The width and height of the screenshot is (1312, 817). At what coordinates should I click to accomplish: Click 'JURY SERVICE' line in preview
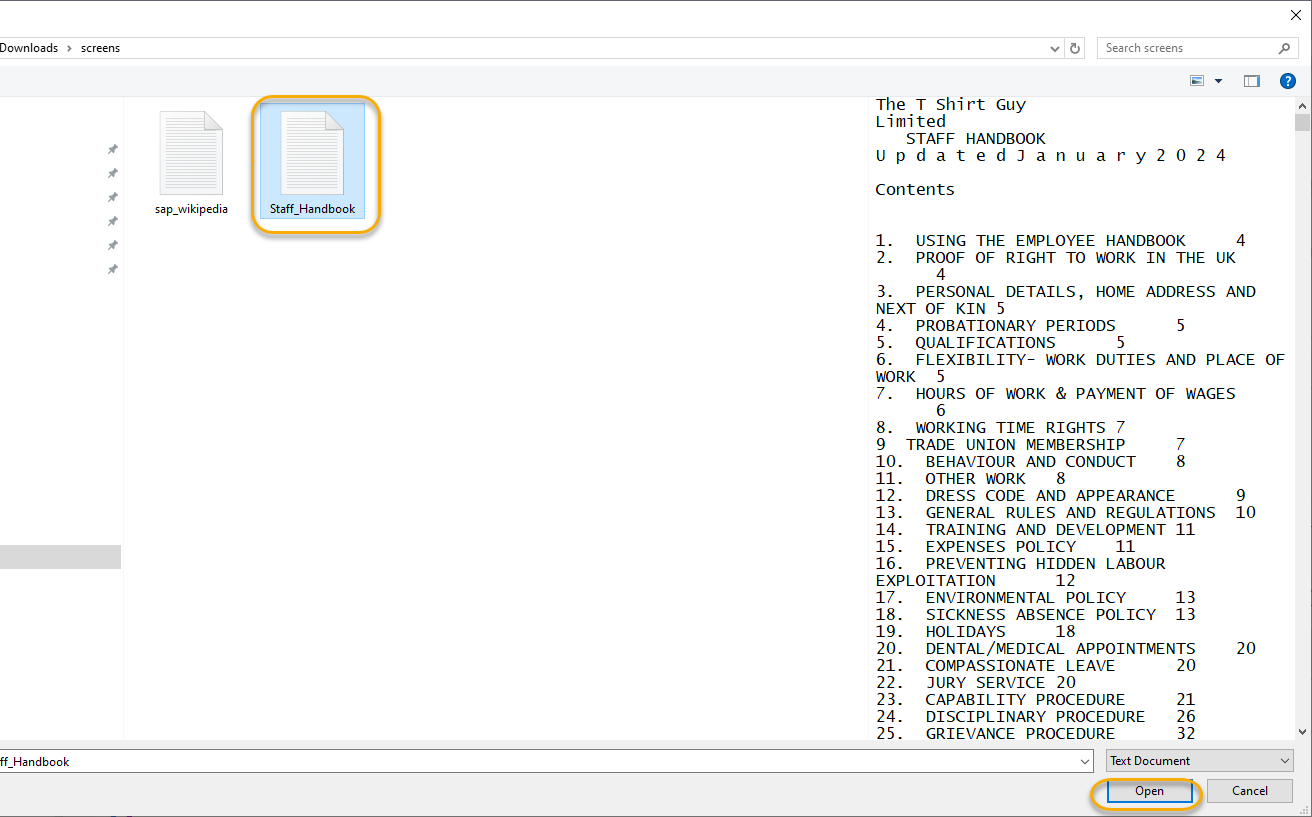976,683
